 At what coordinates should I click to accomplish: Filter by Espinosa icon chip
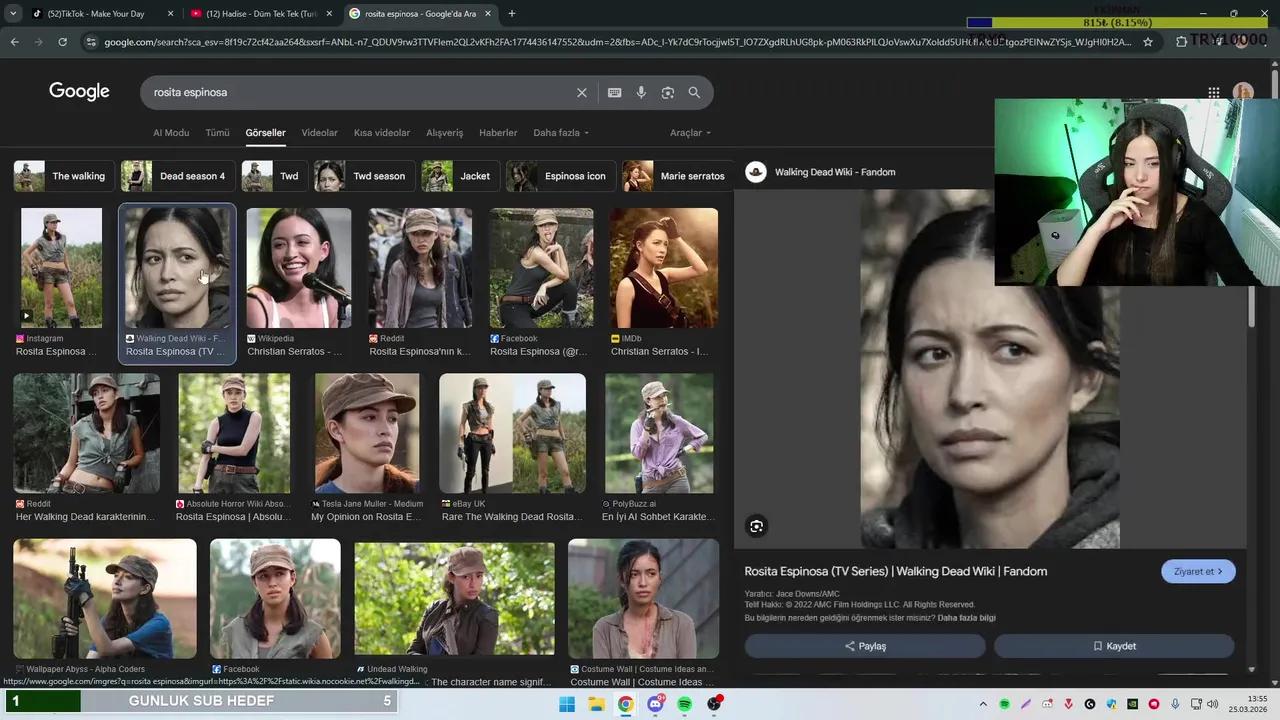(x=559, y=176)
